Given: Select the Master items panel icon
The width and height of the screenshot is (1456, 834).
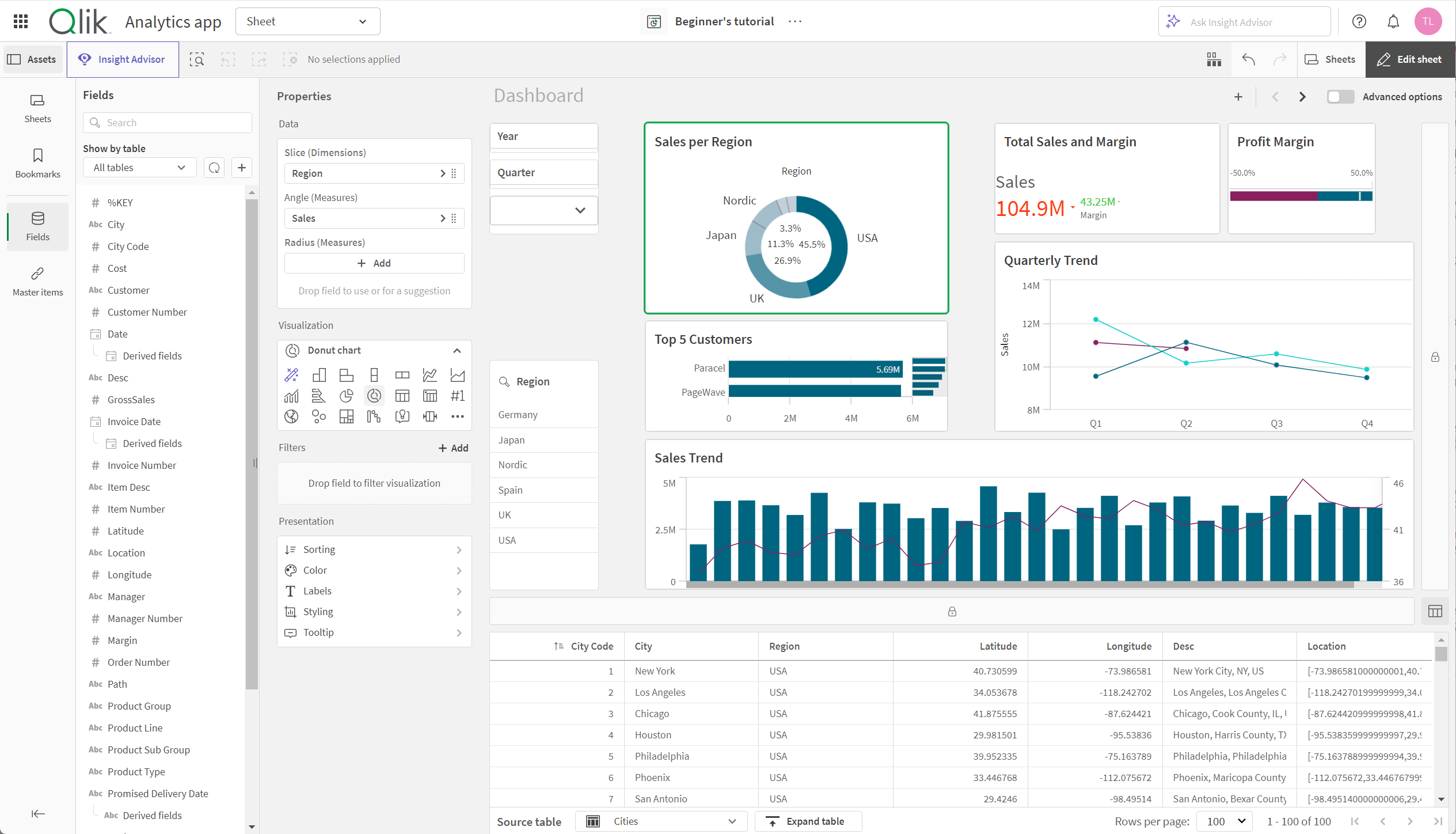Looking at the screenshot, I should (x=37, y=275).
